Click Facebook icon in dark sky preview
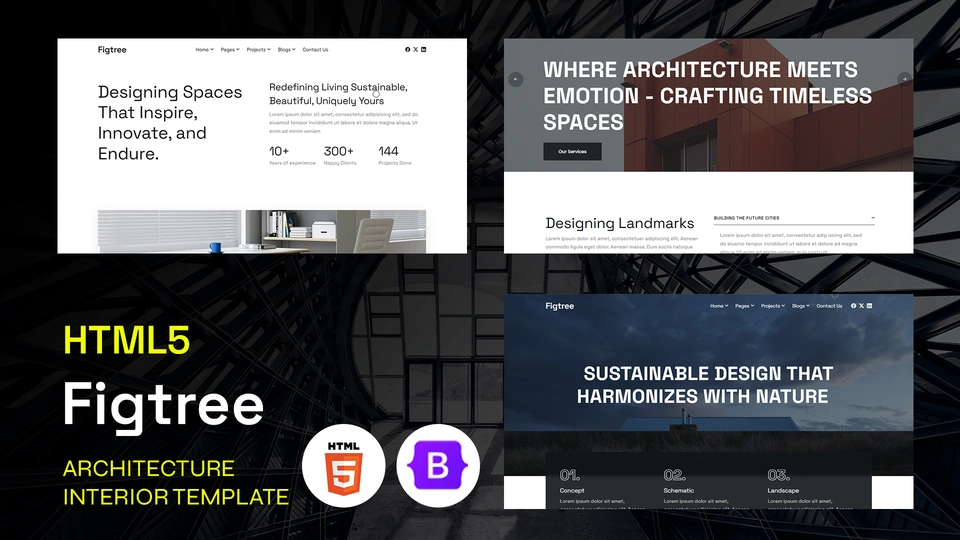 [853, 306]
